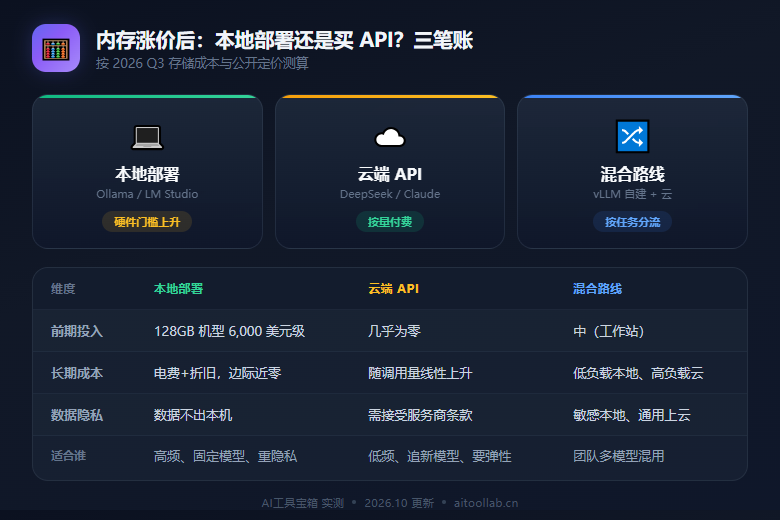Click the laptop icon on 本地部署 card
This screenshot has width=780, height=520.
pyautogui.click(x=147, y=137)
